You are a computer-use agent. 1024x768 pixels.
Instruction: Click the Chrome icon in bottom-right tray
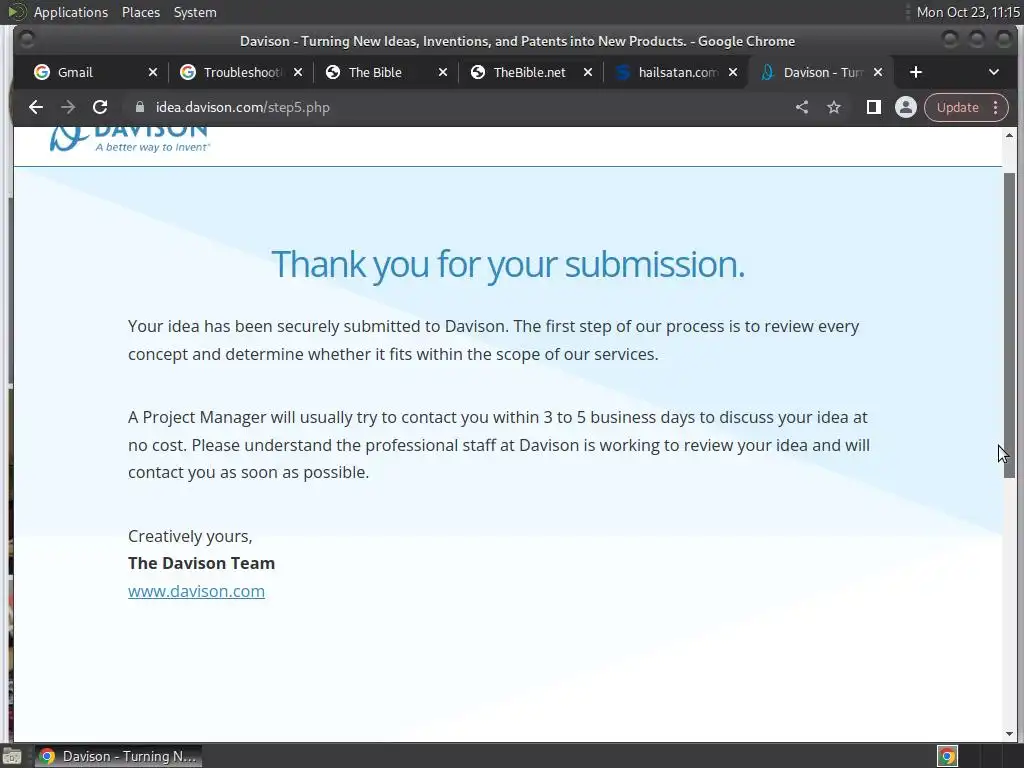[x=947, y=757]
